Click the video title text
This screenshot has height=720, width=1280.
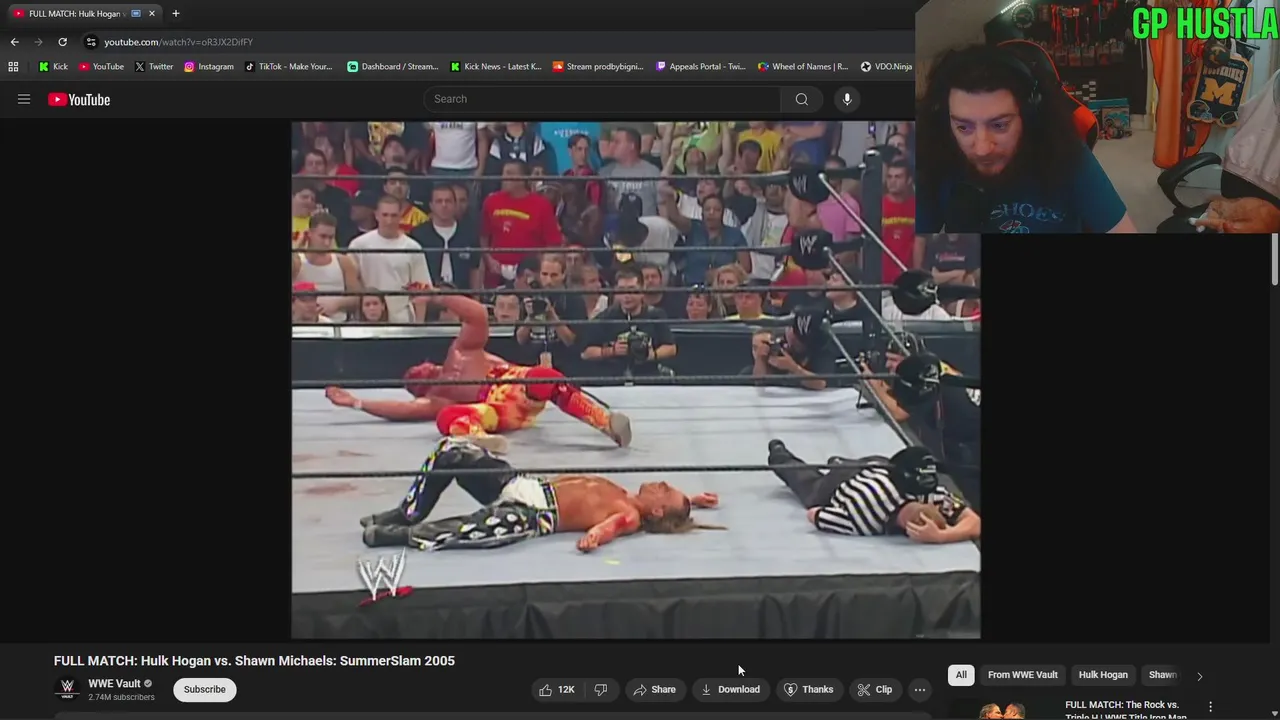click(x=254, y=661)
